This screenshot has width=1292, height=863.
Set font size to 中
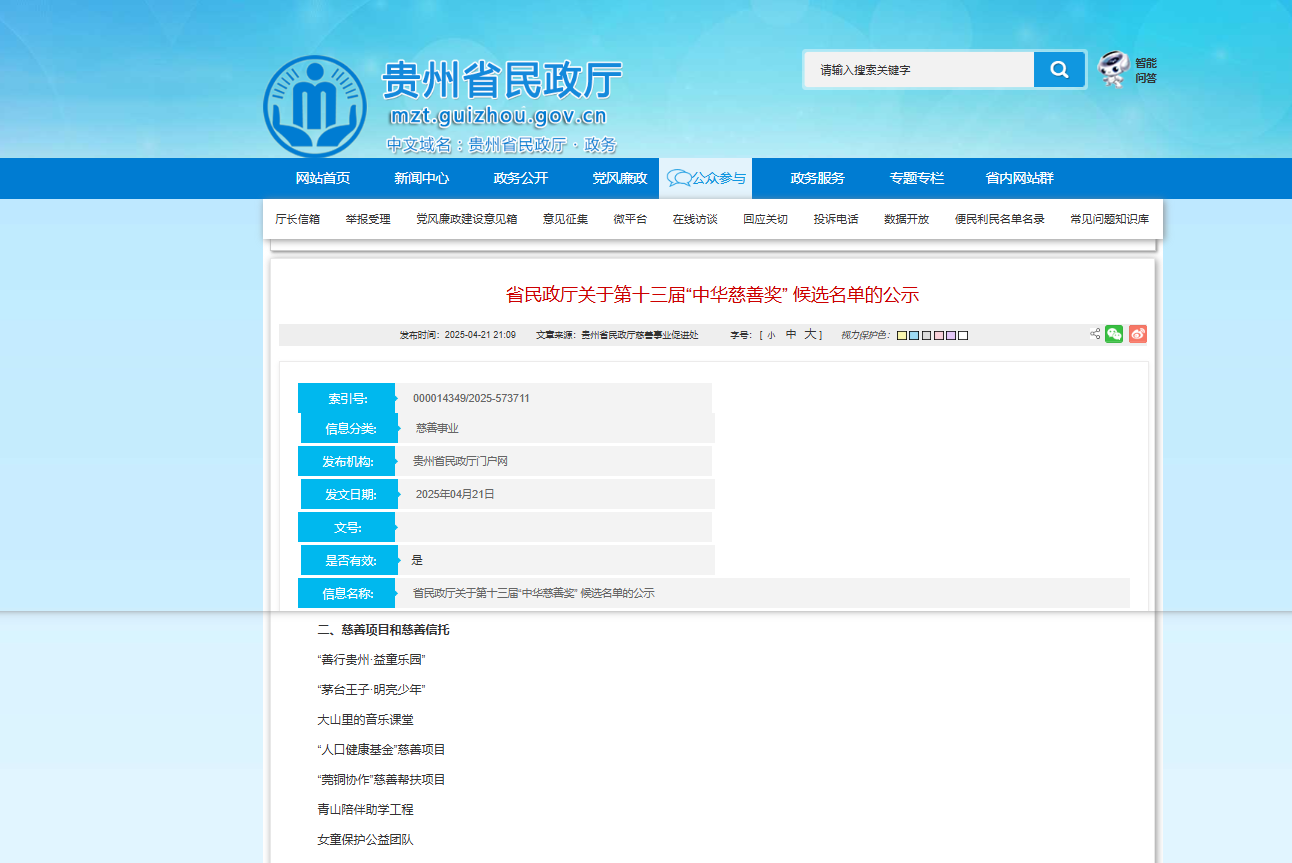point(791,335)
